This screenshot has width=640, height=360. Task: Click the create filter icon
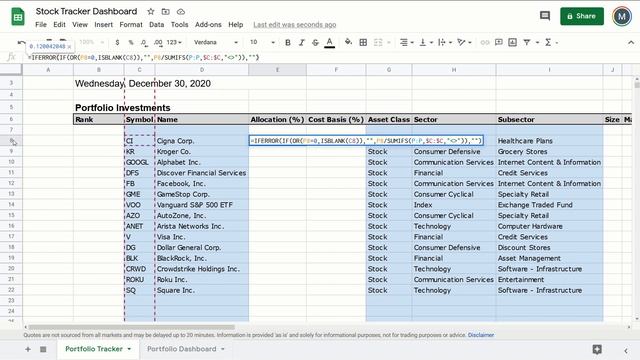pyautogui.click(x=527, y=42)
